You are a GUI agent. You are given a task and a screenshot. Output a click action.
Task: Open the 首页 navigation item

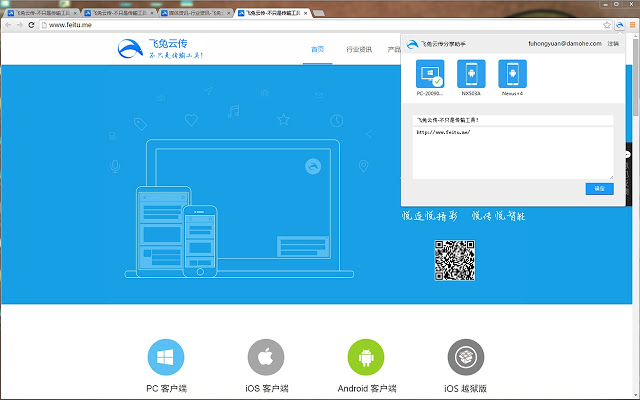[318, 49]
